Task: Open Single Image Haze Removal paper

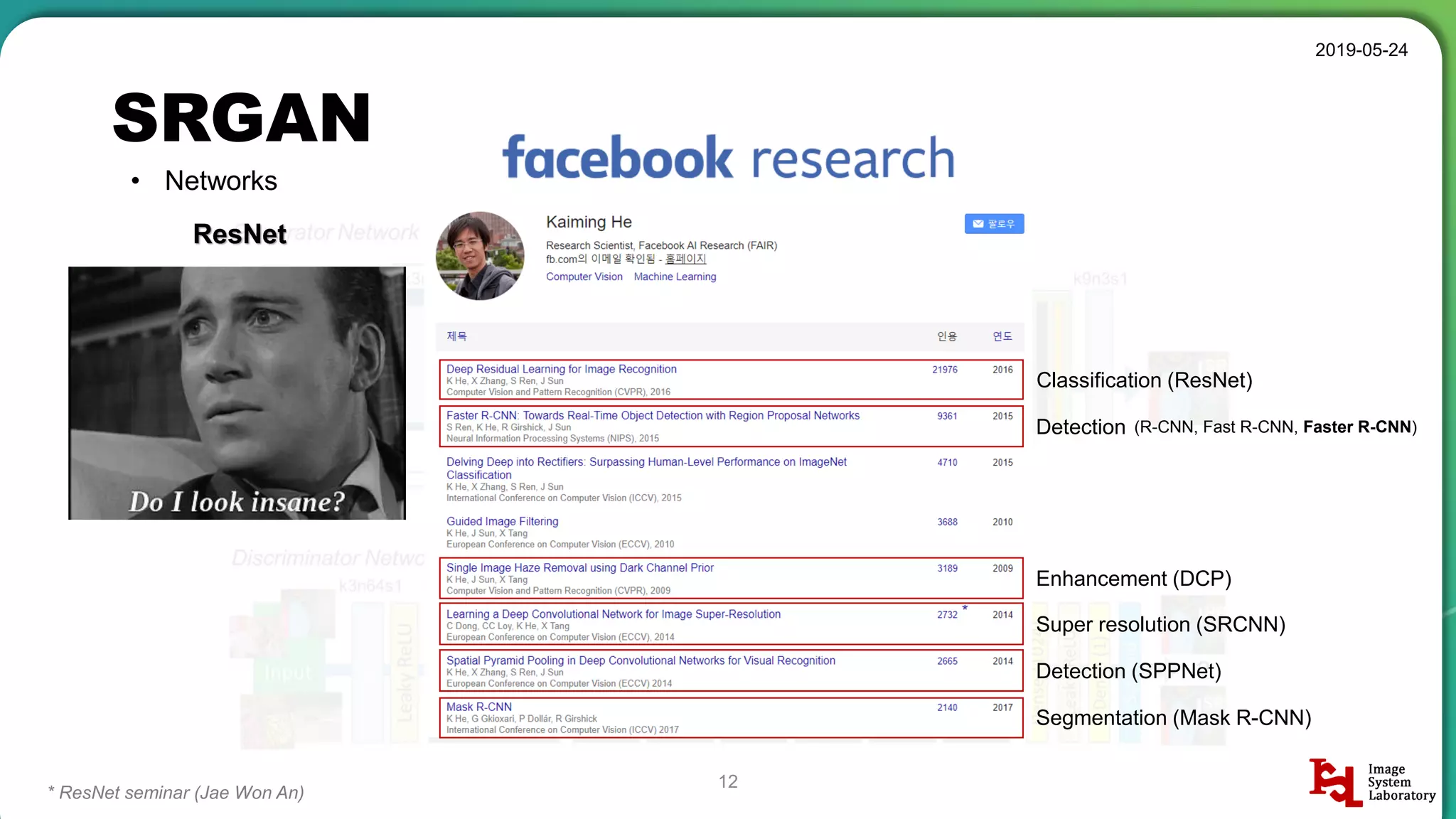Action: click(x=579, y=567)
